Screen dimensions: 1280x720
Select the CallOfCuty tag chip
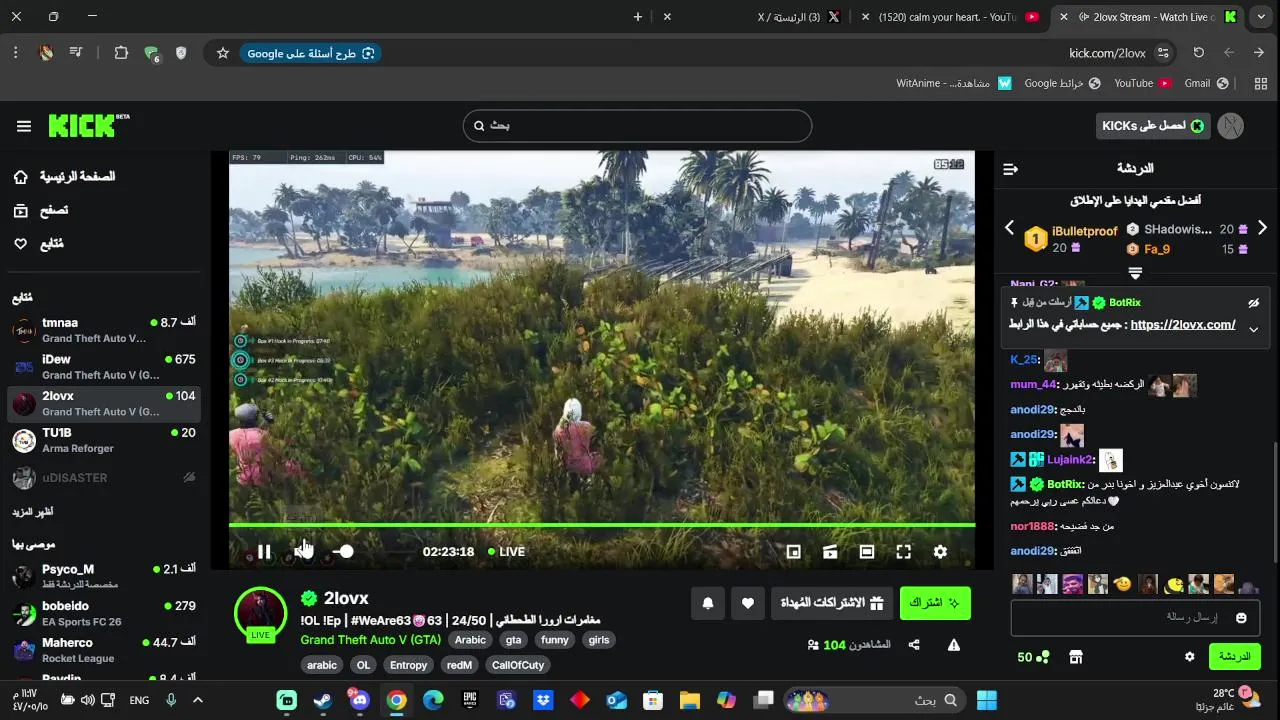point(518,665)
